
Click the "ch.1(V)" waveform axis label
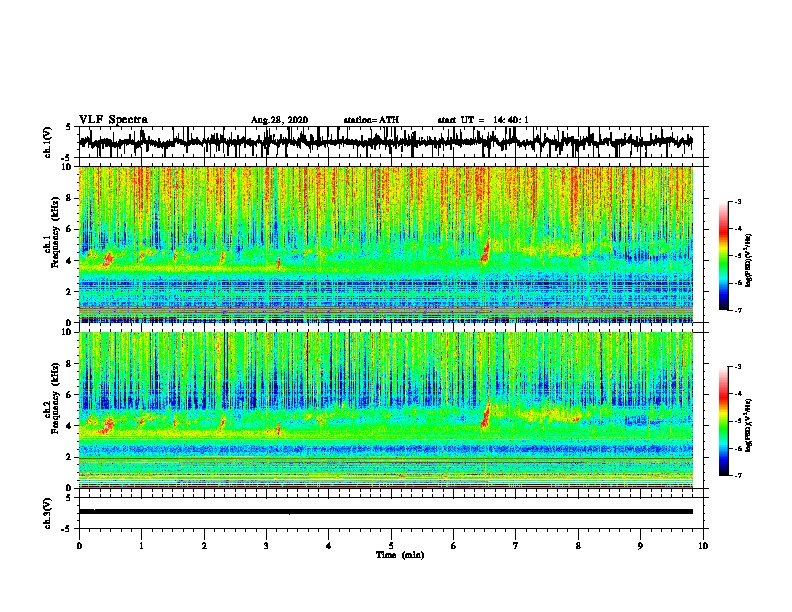click(48, 142)
